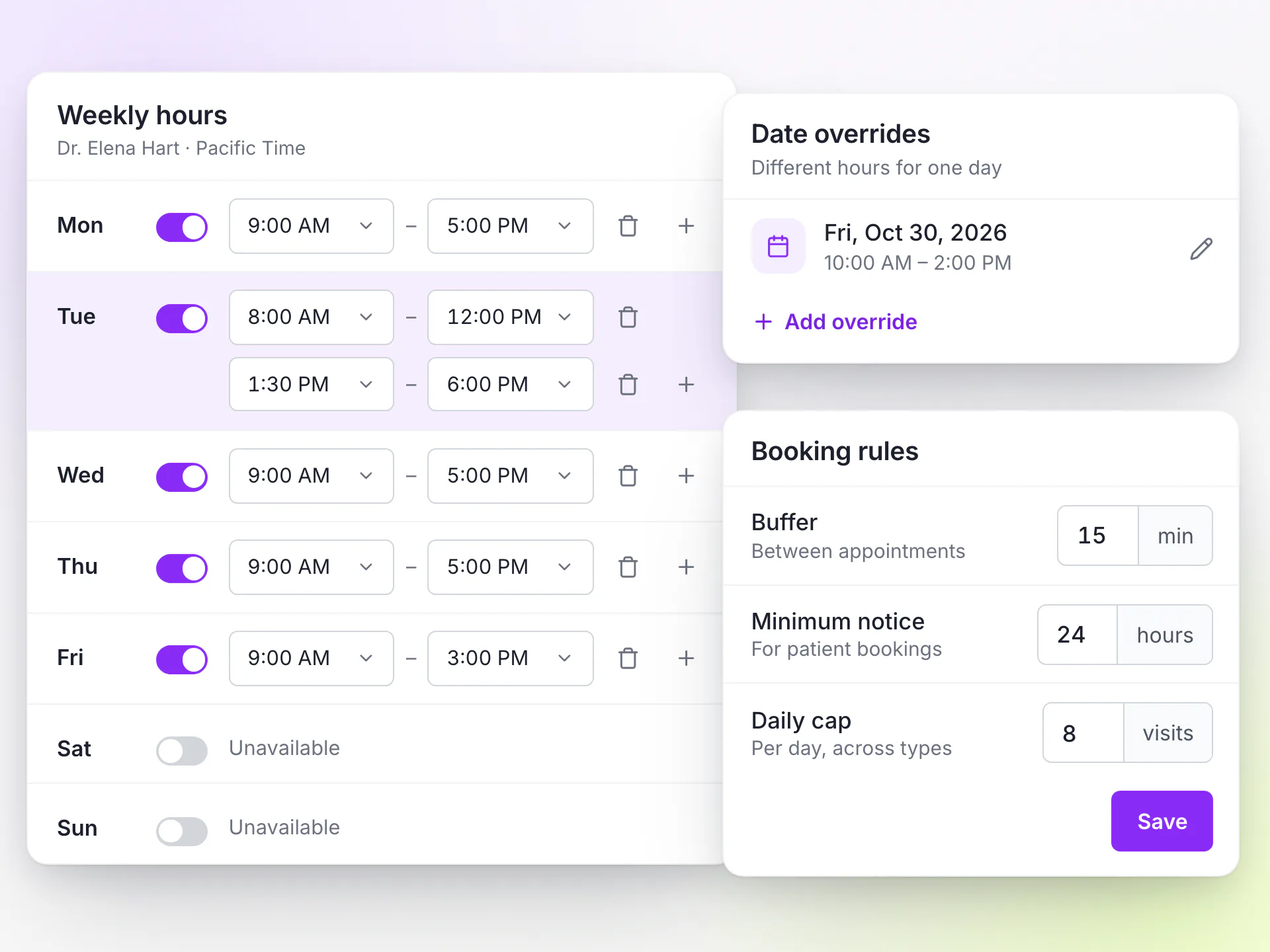Add a time slot to Wednesday

coord(686,476)
